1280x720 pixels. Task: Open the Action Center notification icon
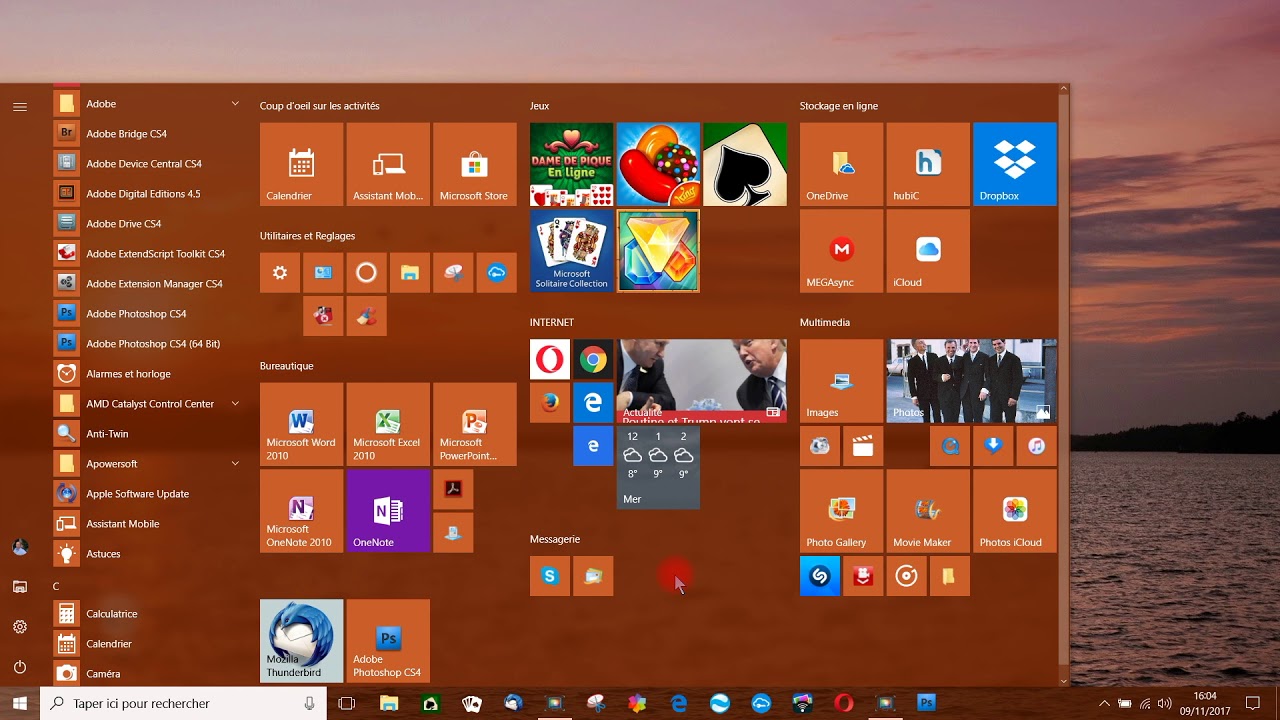pos(1252,704)
